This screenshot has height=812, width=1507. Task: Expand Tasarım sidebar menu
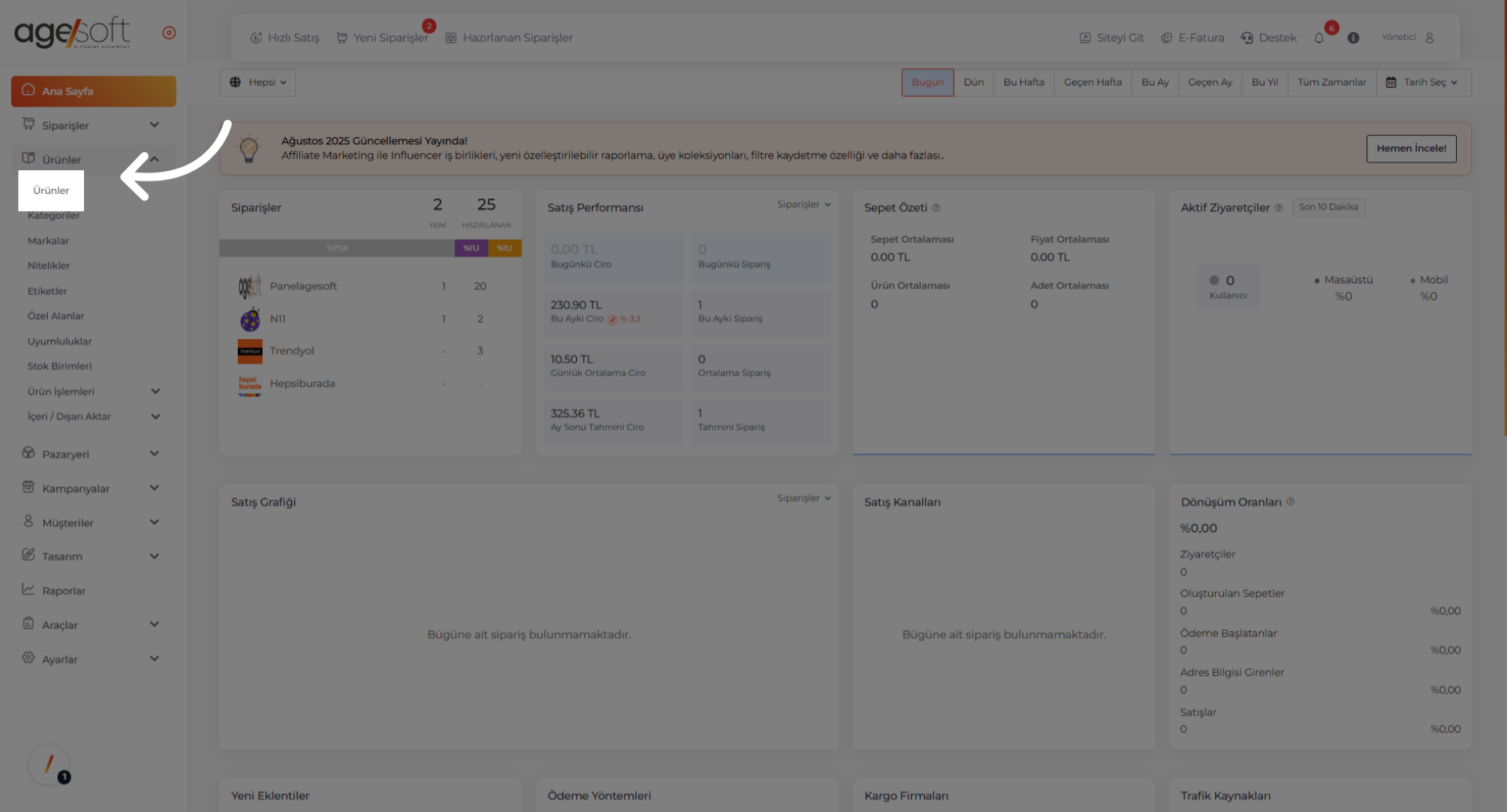[x=93, y=556]
